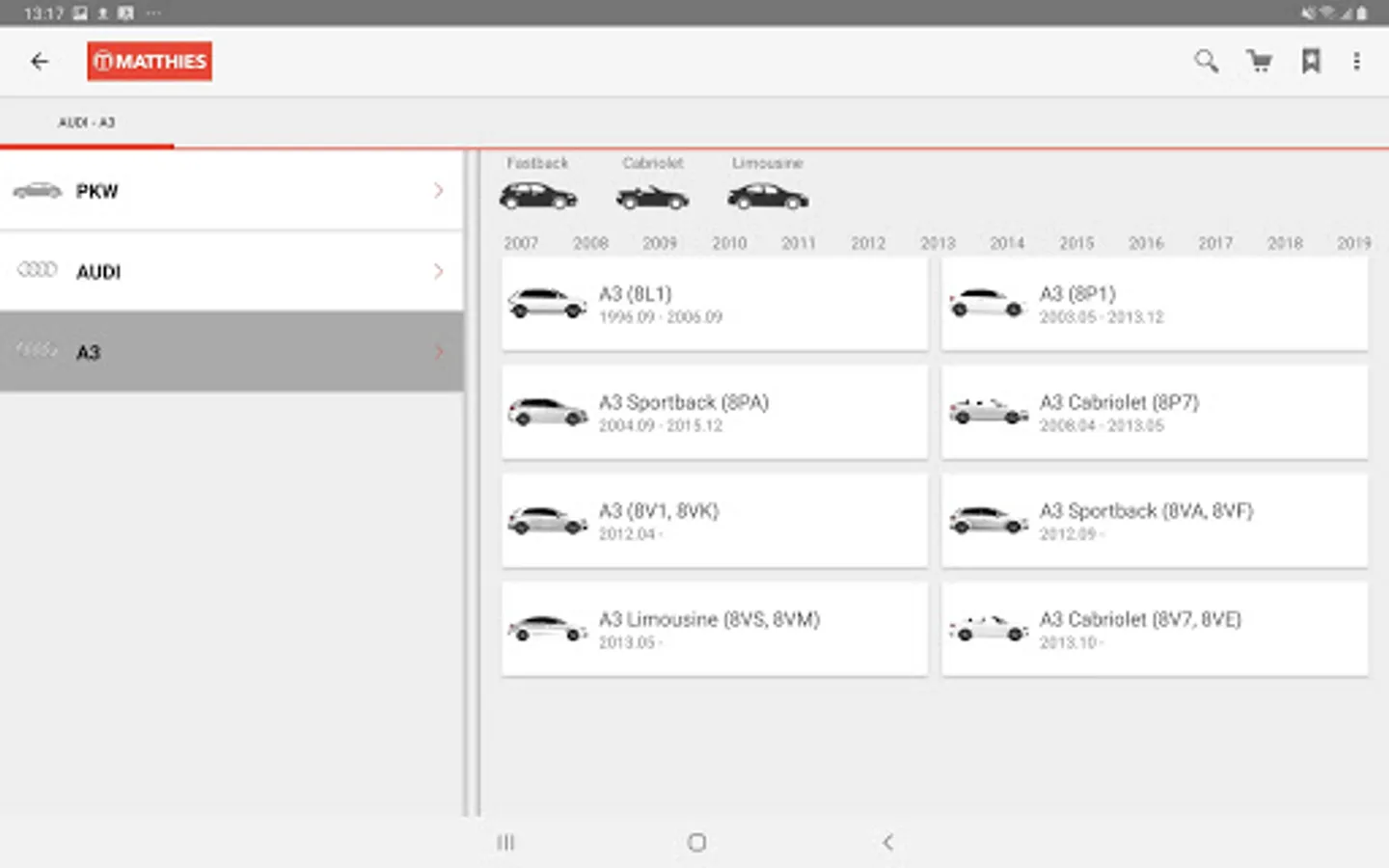This screenshot has width=1389, height=868.
Task: Select year 2009 on the timeline
Action: [660, 243]
